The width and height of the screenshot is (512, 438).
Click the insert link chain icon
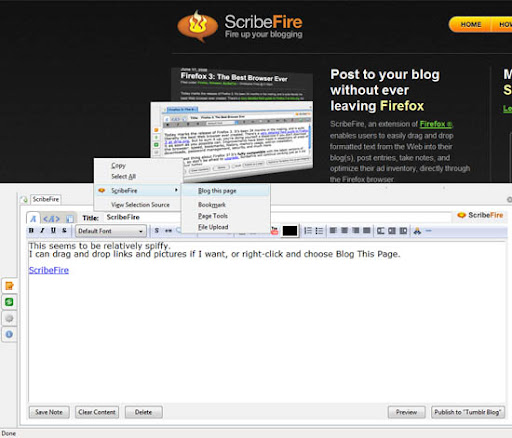point(168,230)
